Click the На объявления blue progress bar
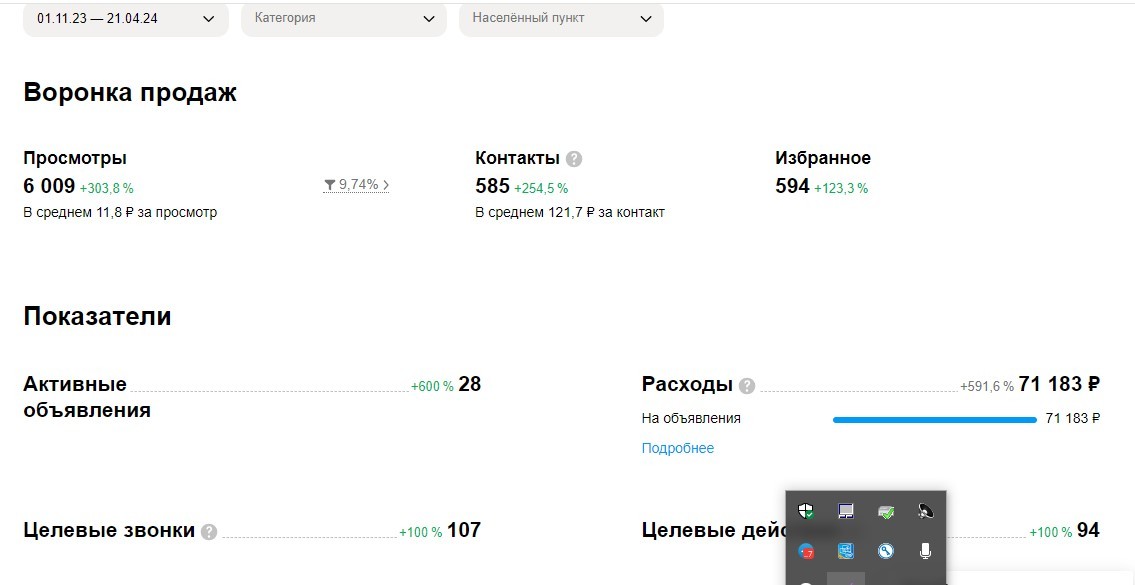 click(934, 419)
